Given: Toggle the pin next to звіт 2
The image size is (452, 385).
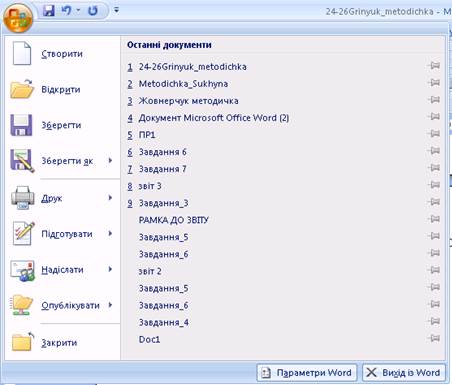Looking at the screenshot, I should pos(434,270).
